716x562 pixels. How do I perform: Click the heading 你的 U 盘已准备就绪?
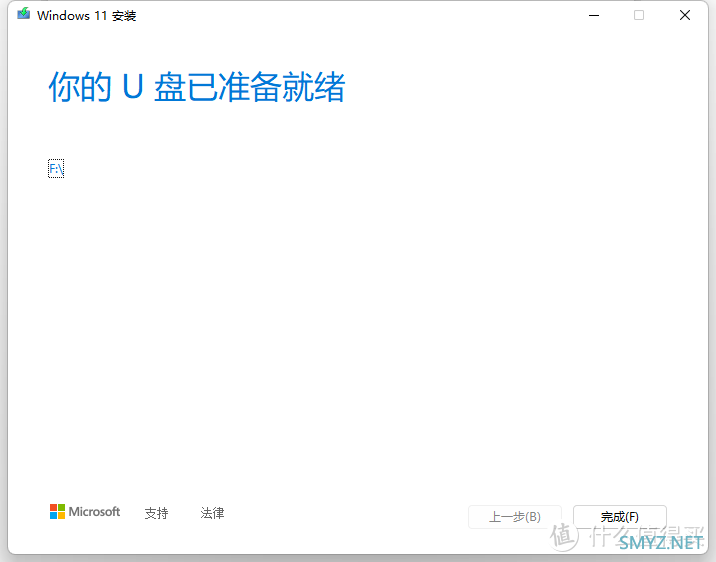tap(196, 88)
